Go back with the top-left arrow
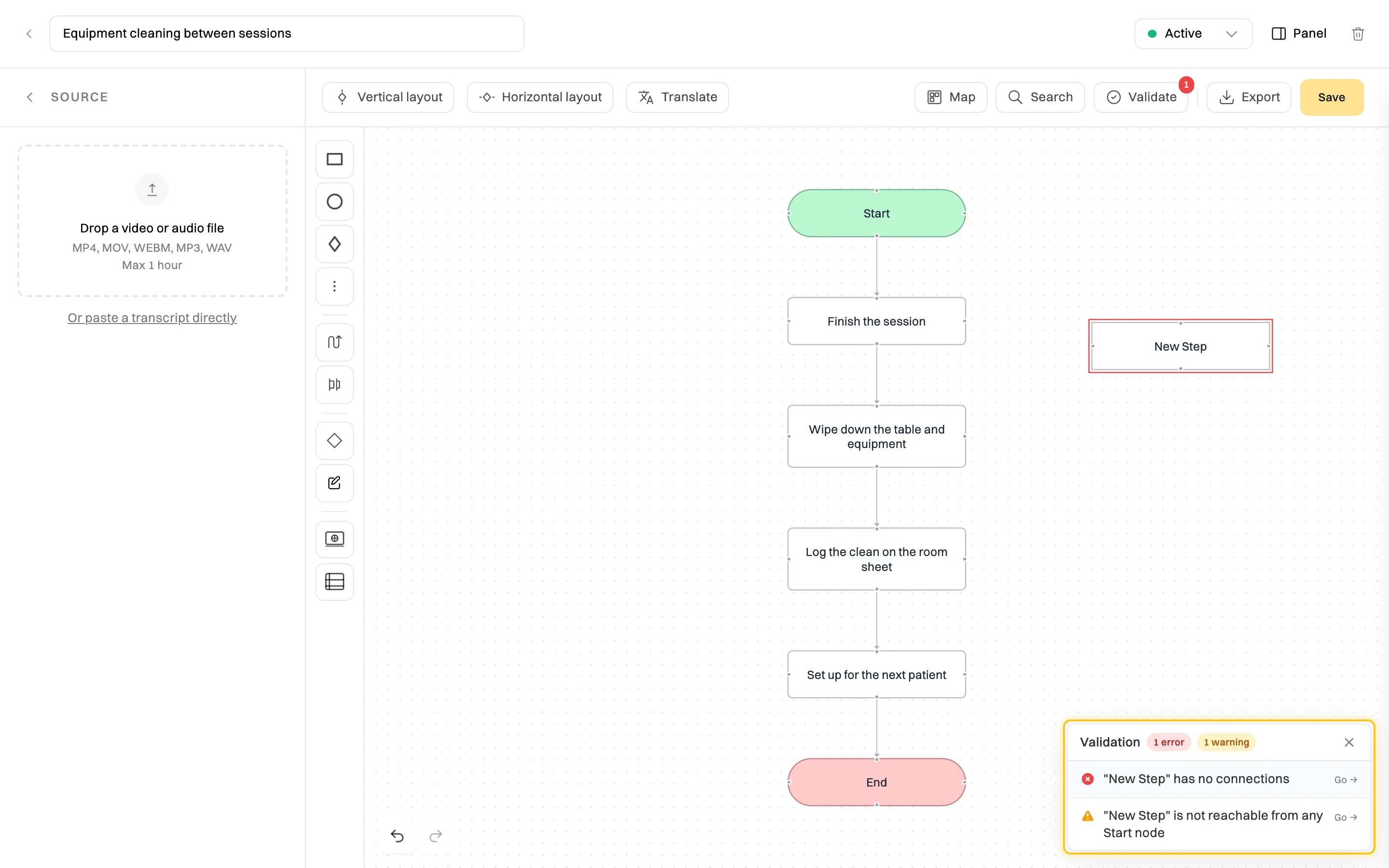Viewport: 1389px width, 868px height. click(29, 34)
